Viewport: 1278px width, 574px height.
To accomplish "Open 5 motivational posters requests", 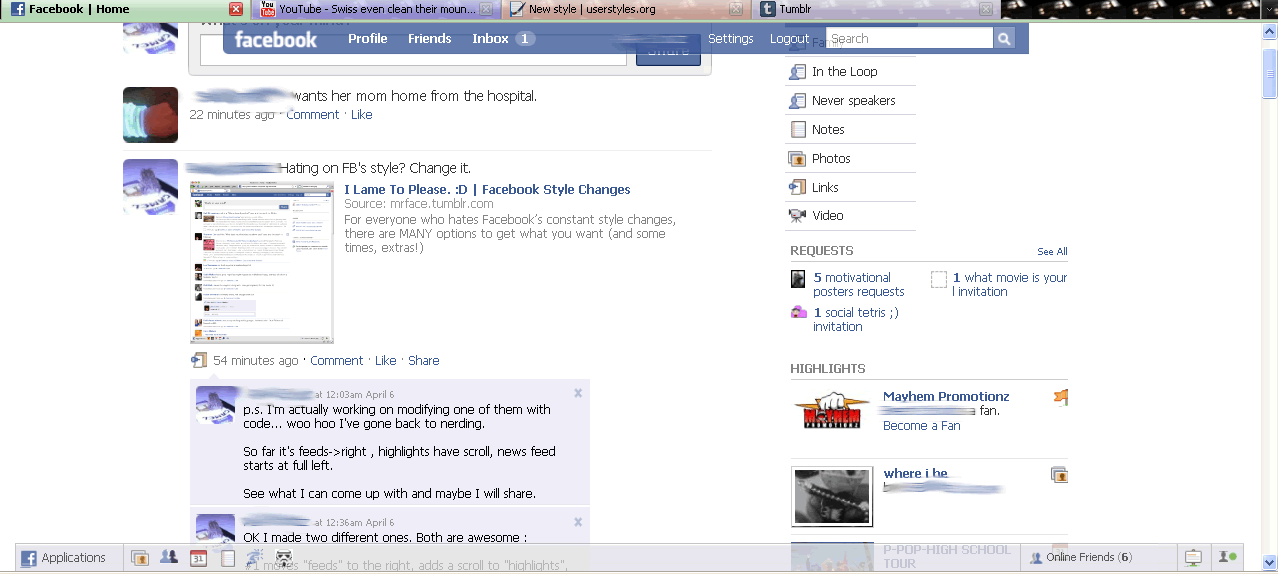I will pyautogui.click(x=858, y=285).
